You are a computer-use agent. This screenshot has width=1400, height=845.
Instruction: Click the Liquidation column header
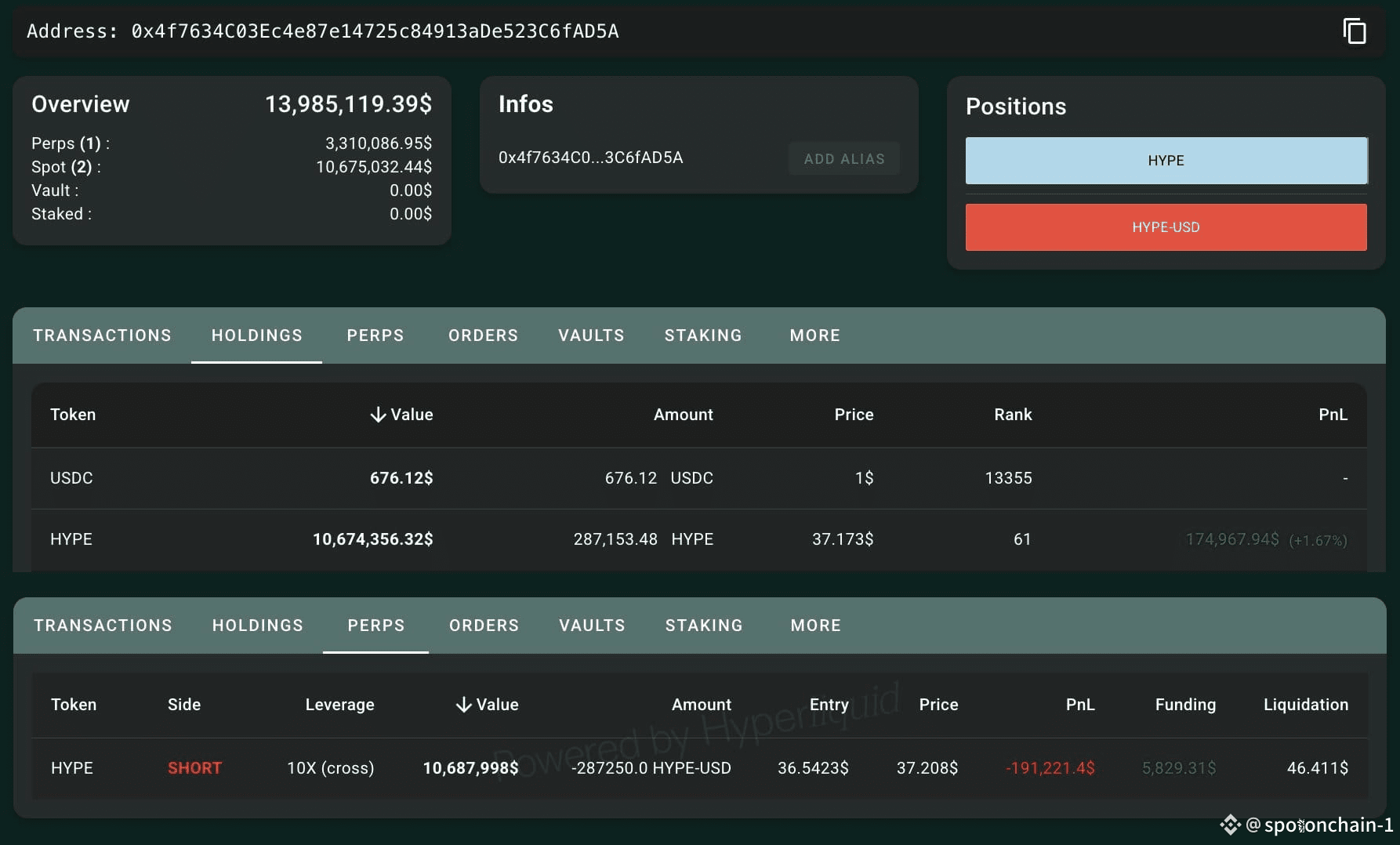[1306, 705]
